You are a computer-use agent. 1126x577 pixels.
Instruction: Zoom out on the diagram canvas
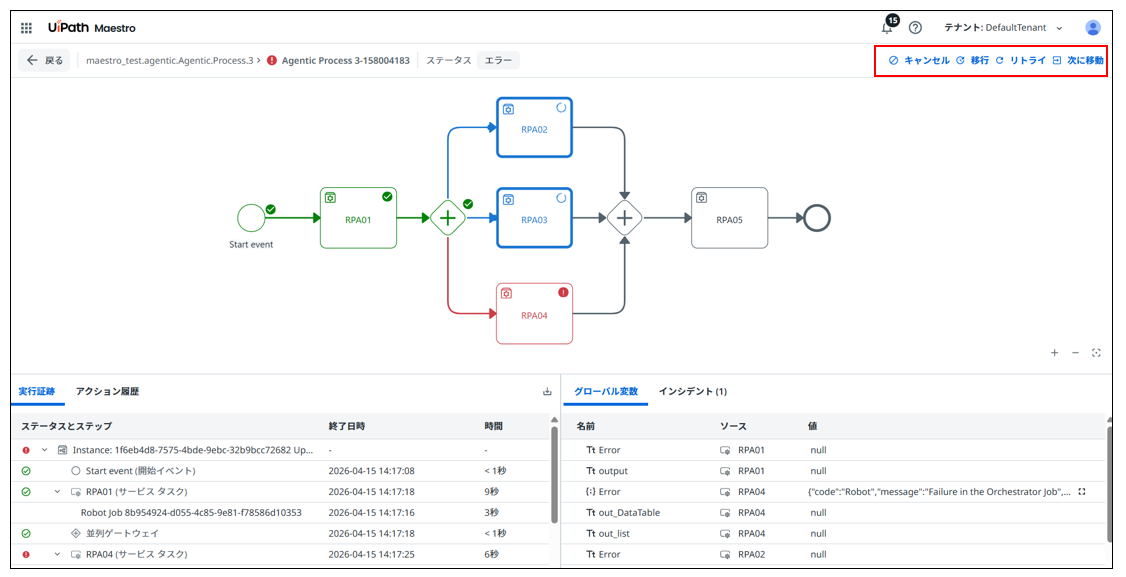click(x=1075, y=353)
